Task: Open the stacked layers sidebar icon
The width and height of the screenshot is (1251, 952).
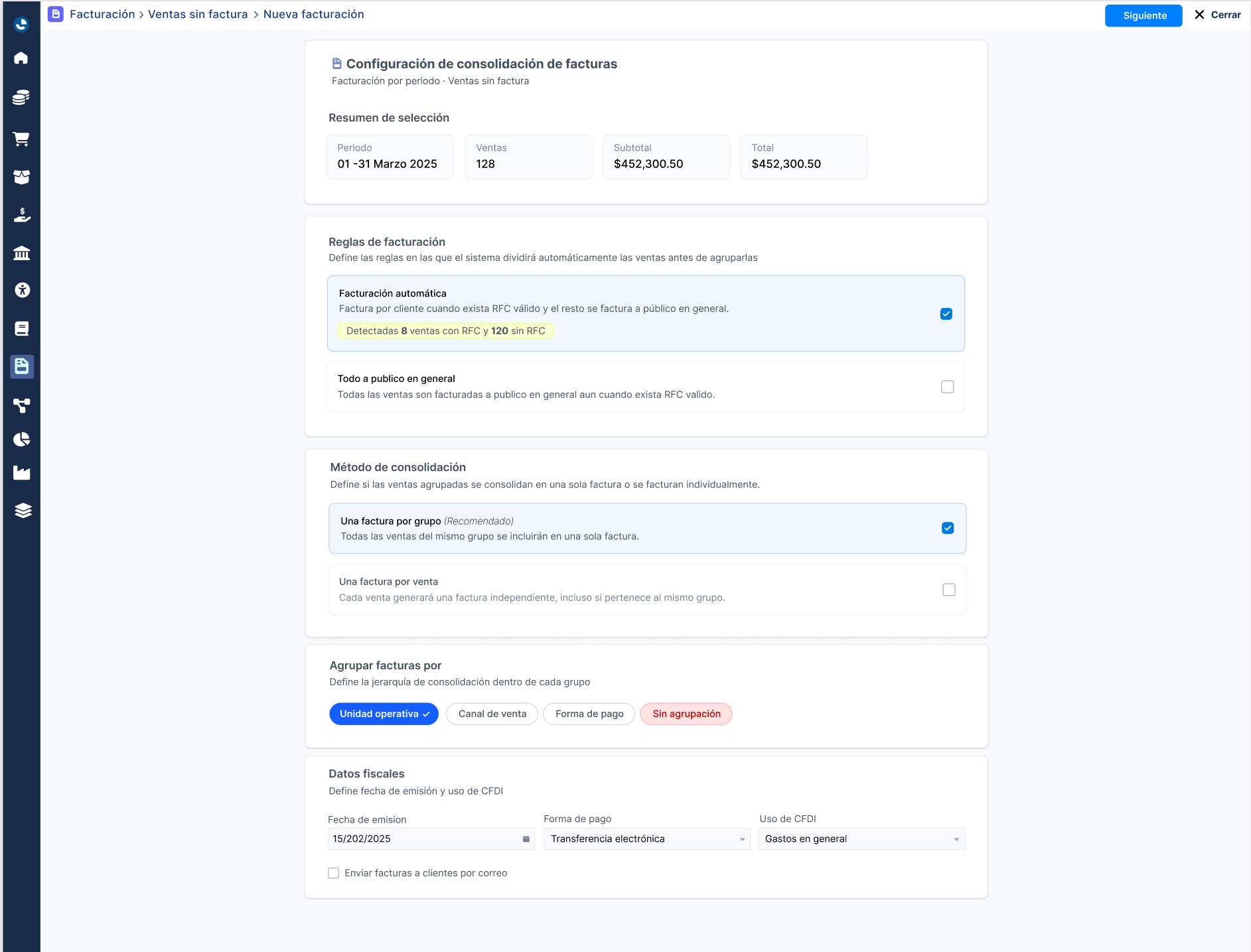Action: (23, 510)
